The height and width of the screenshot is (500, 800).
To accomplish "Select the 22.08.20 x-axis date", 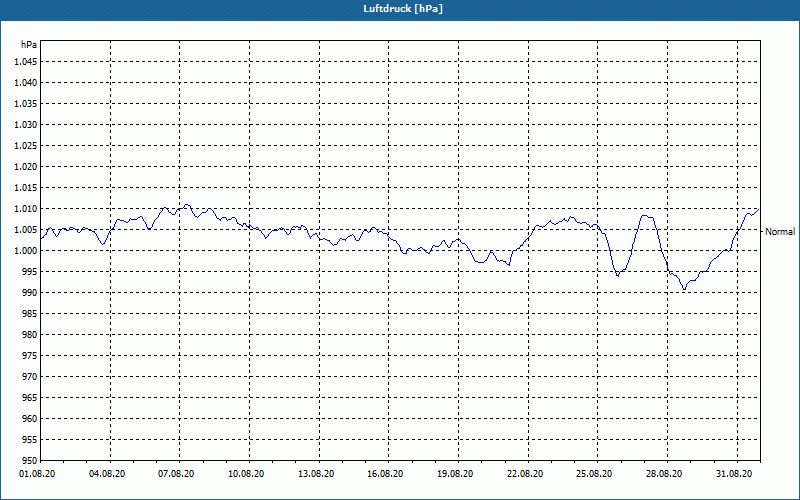I will 525,474.
